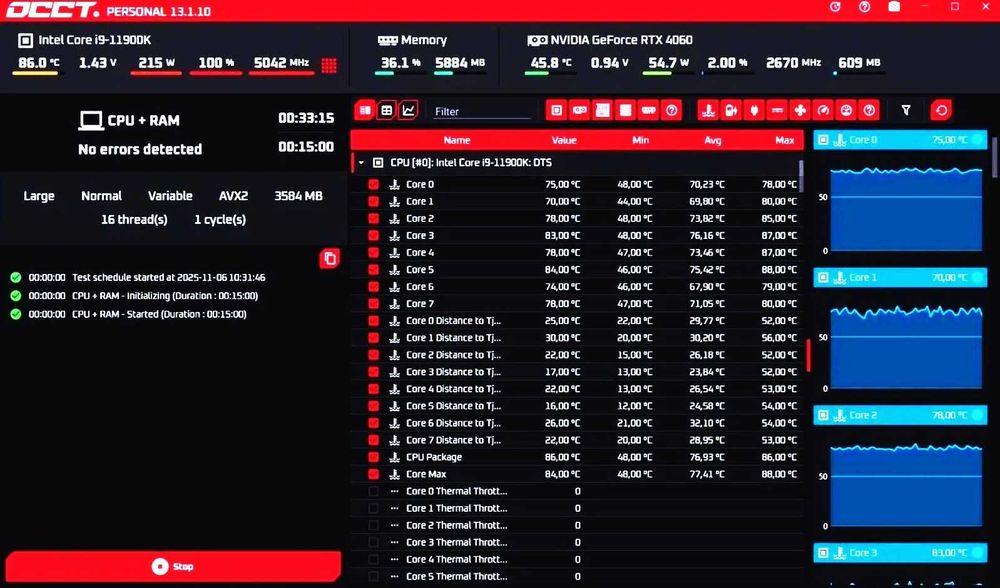Screen dimensions: 1000x588
Task: Take a screenshot with the camera icon
Action: pyautogui.click(x=895, y=7)
